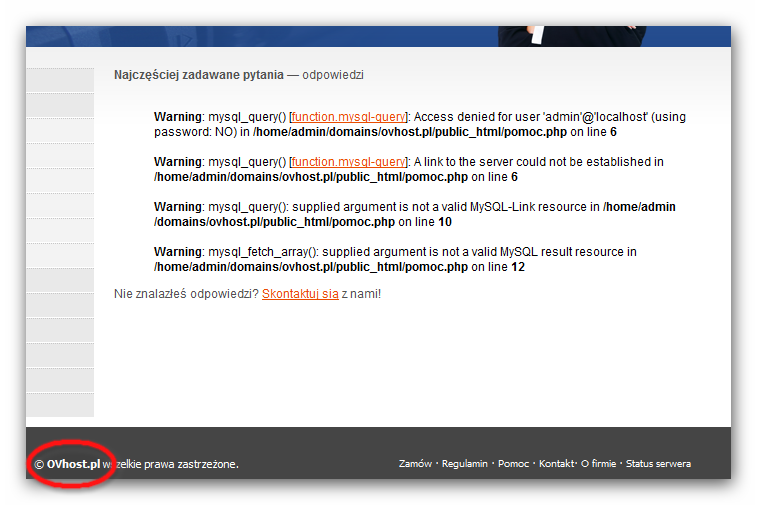
Task: Click the Najczęściej zadawane pytania heading
Action: pyautogui.click(x=198, y=75)
